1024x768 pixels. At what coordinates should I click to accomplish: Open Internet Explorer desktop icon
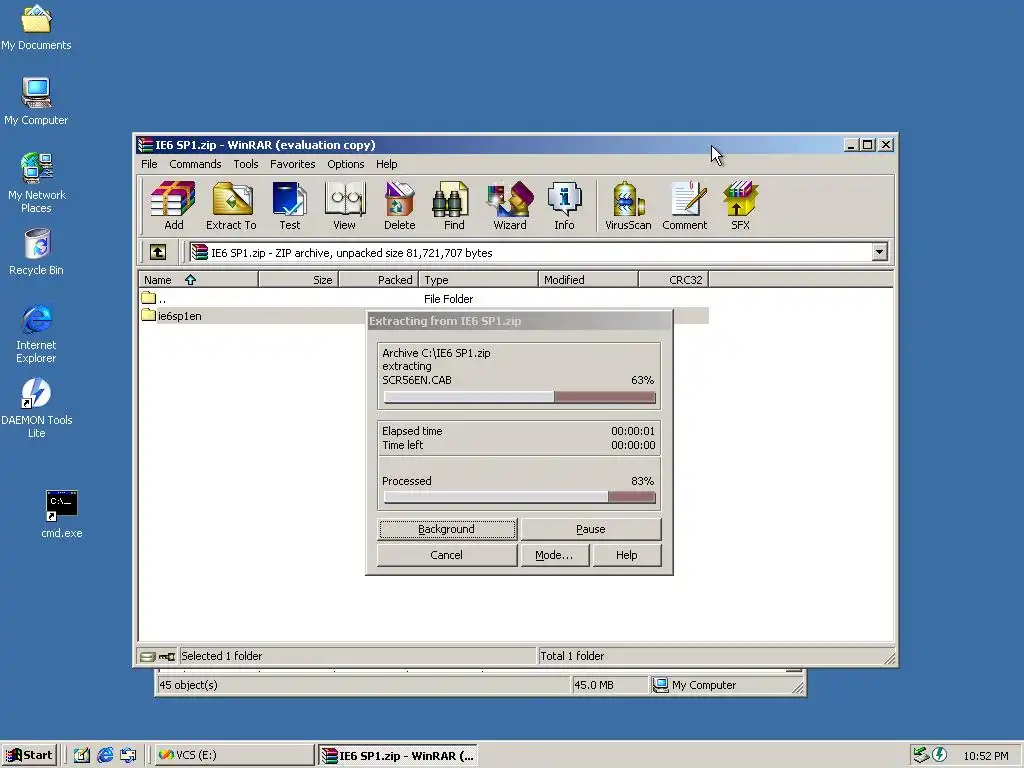pos(36,333)
